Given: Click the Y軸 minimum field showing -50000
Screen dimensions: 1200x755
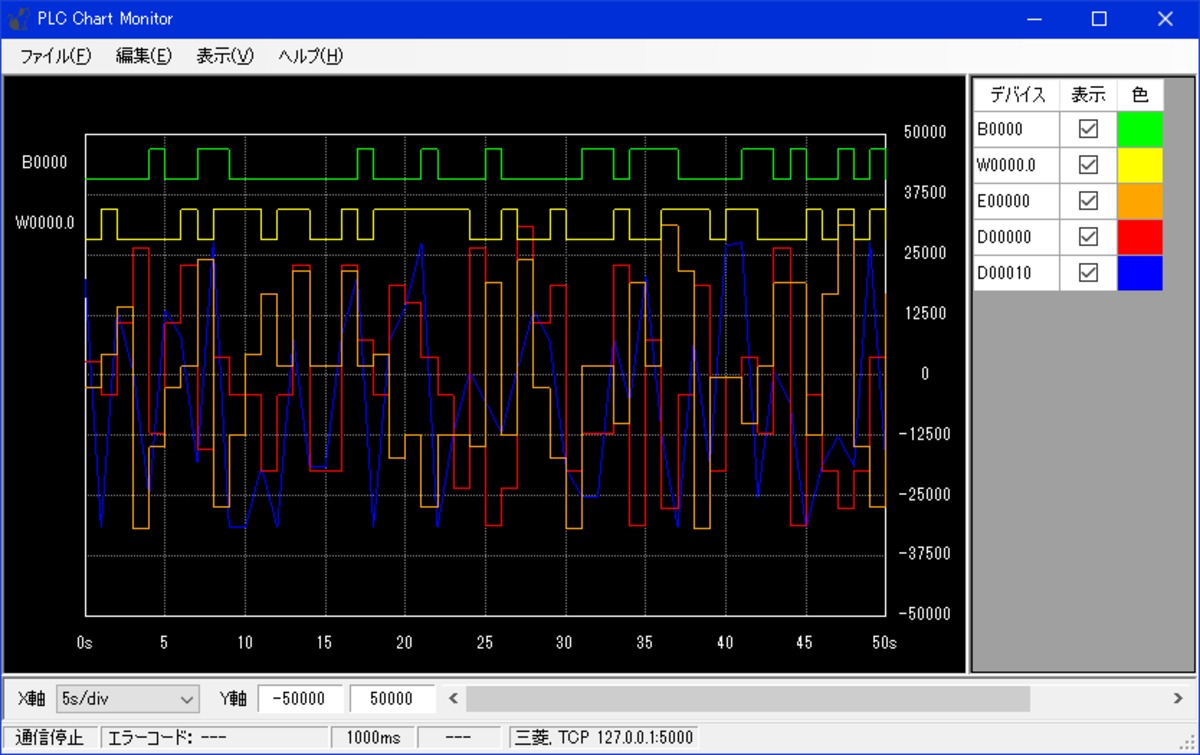Looking at the screenshot, I should click(x=300, y=698).
